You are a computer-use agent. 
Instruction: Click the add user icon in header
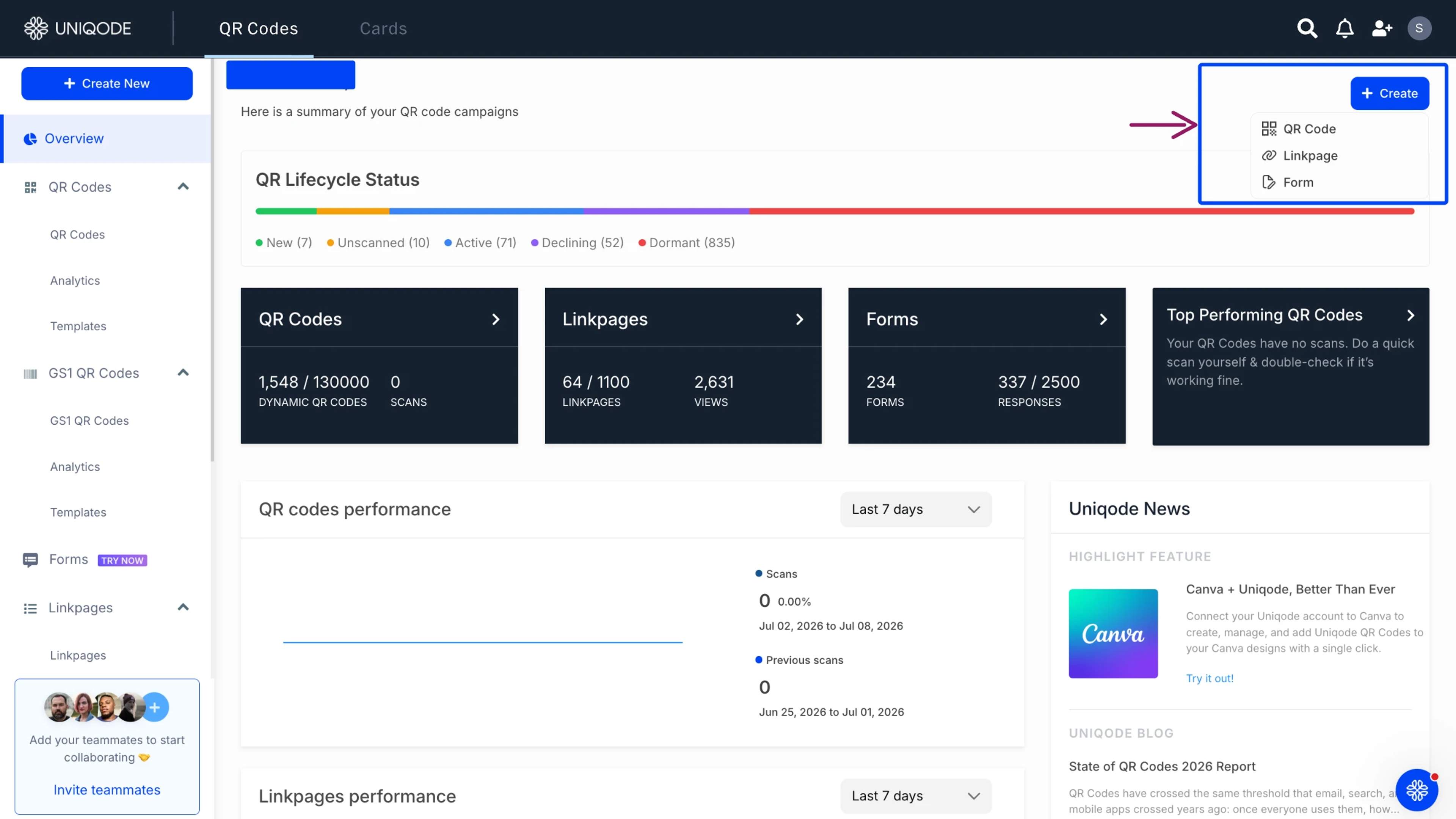coord(1382,28)
